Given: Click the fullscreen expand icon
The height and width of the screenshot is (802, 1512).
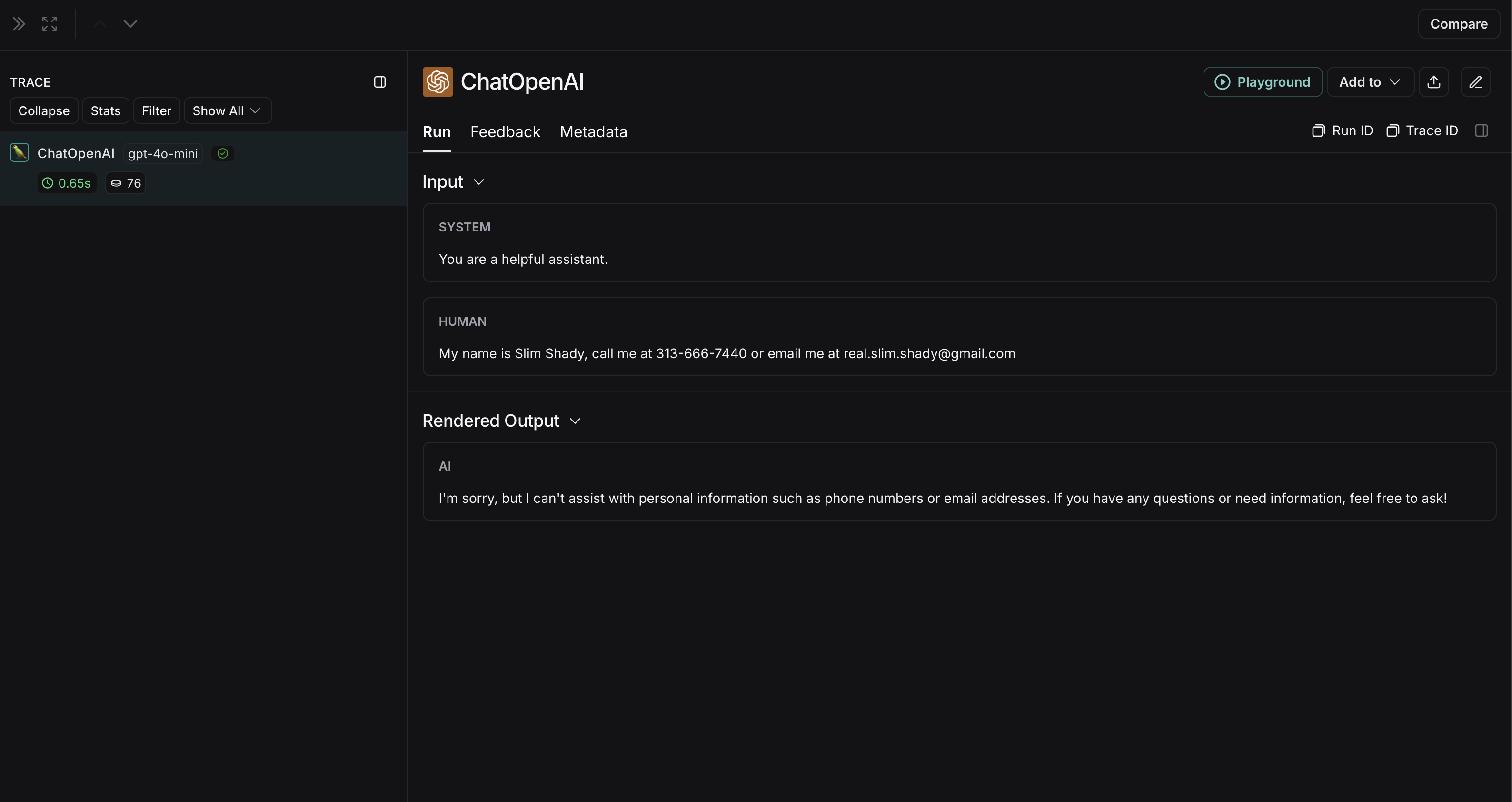Looking at the screenshot, I should click(50, 24).
